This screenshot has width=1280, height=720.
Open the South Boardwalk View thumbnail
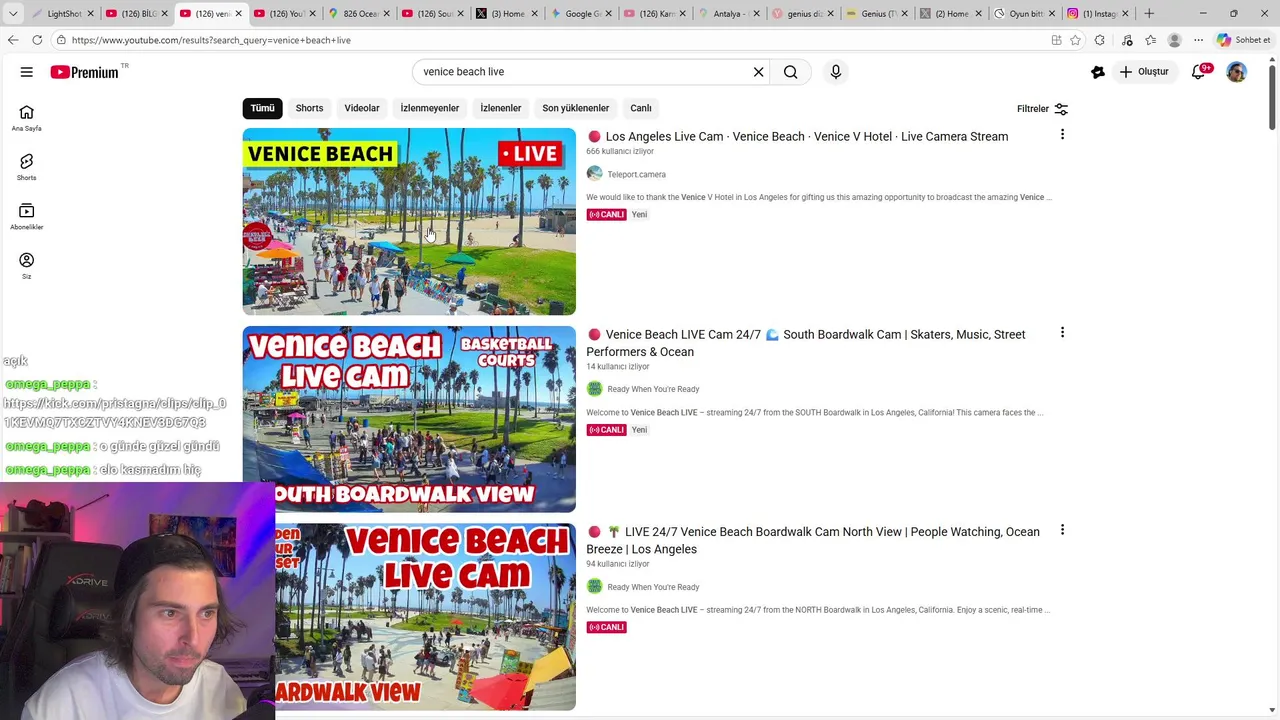(x=409, y=419)
